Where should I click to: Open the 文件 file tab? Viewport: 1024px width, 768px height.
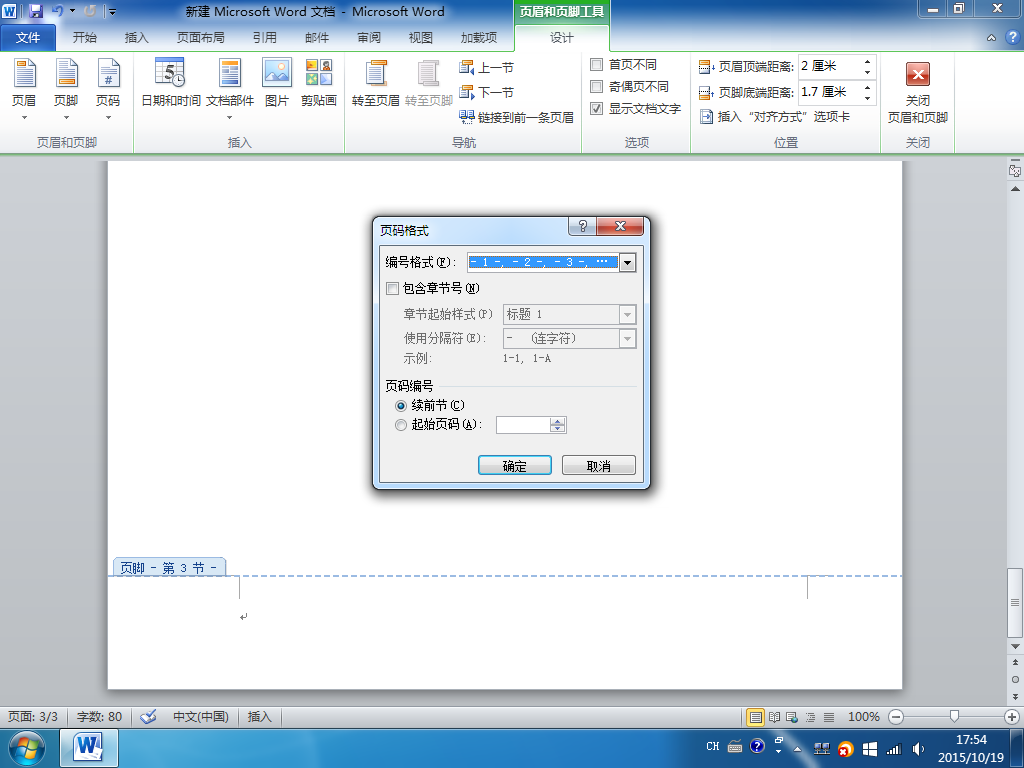[x=28, y=38]
